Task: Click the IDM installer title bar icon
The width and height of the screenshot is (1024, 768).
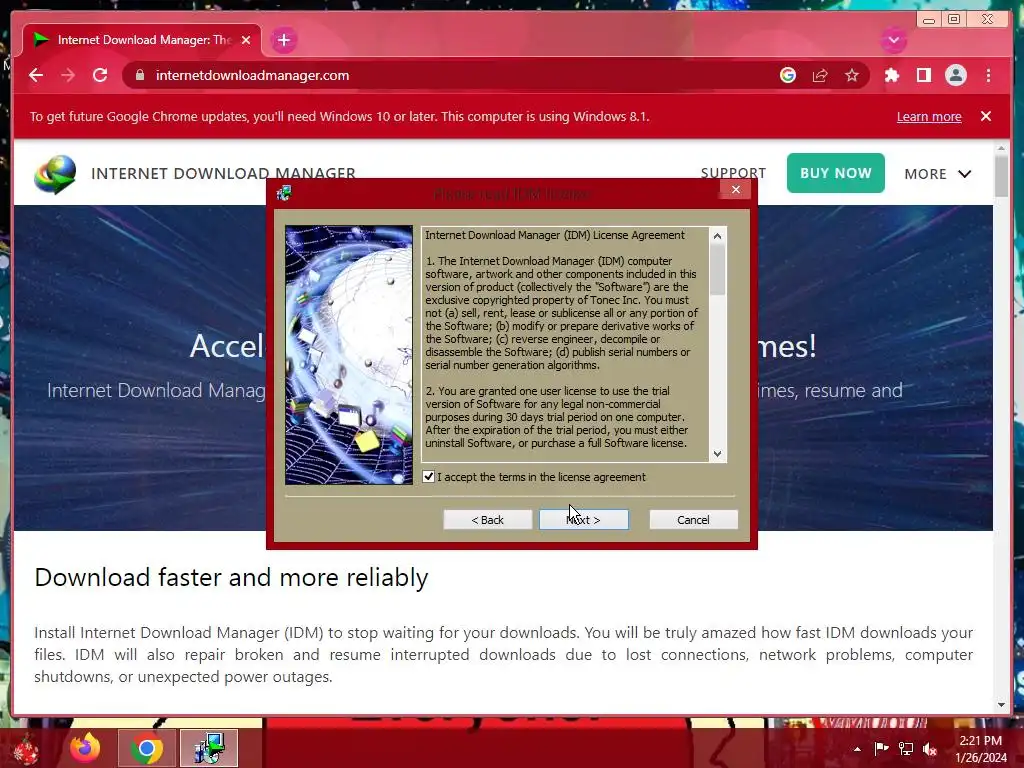Action: tap(284, 193)
